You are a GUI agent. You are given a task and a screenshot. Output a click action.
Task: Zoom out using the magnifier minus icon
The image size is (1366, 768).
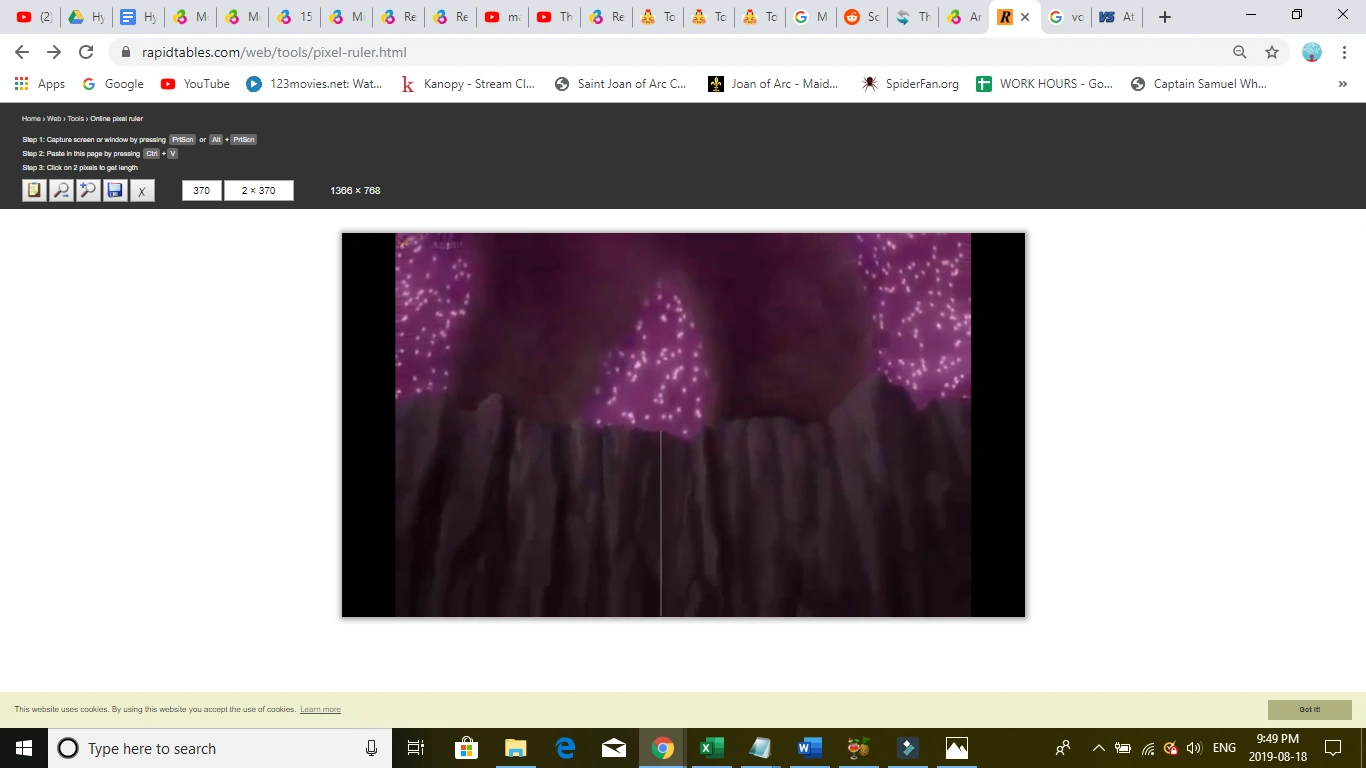[x=61, y=190]
